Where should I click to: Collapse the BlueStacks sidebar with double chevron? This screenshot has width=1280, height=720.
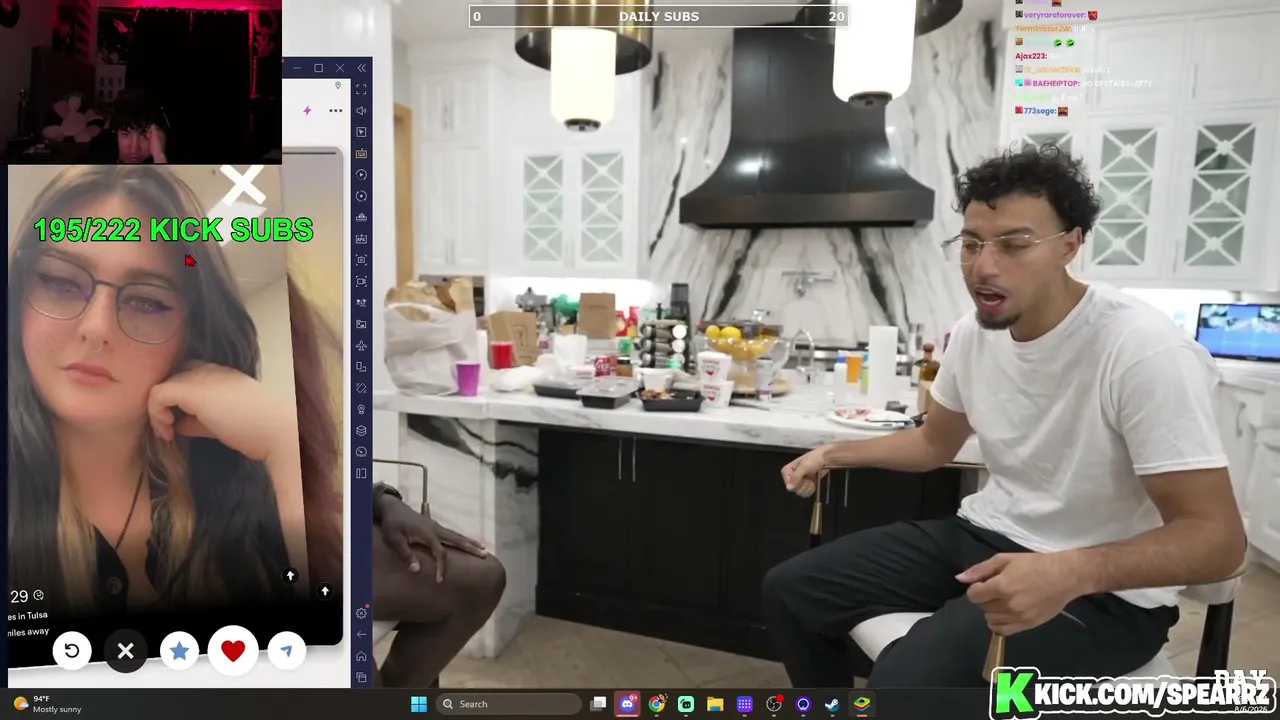tap(361, 68)
